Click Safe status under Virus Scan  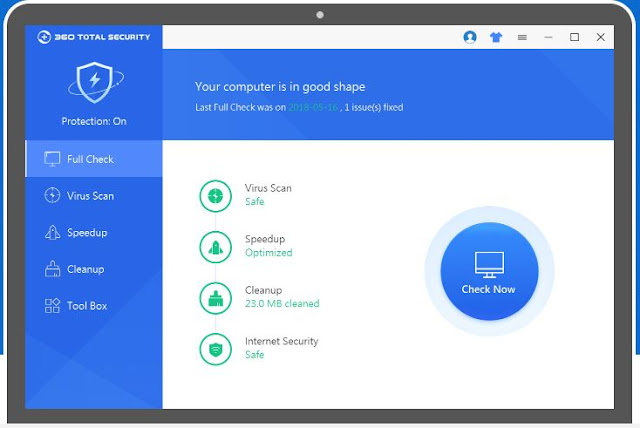coord(254,202)
